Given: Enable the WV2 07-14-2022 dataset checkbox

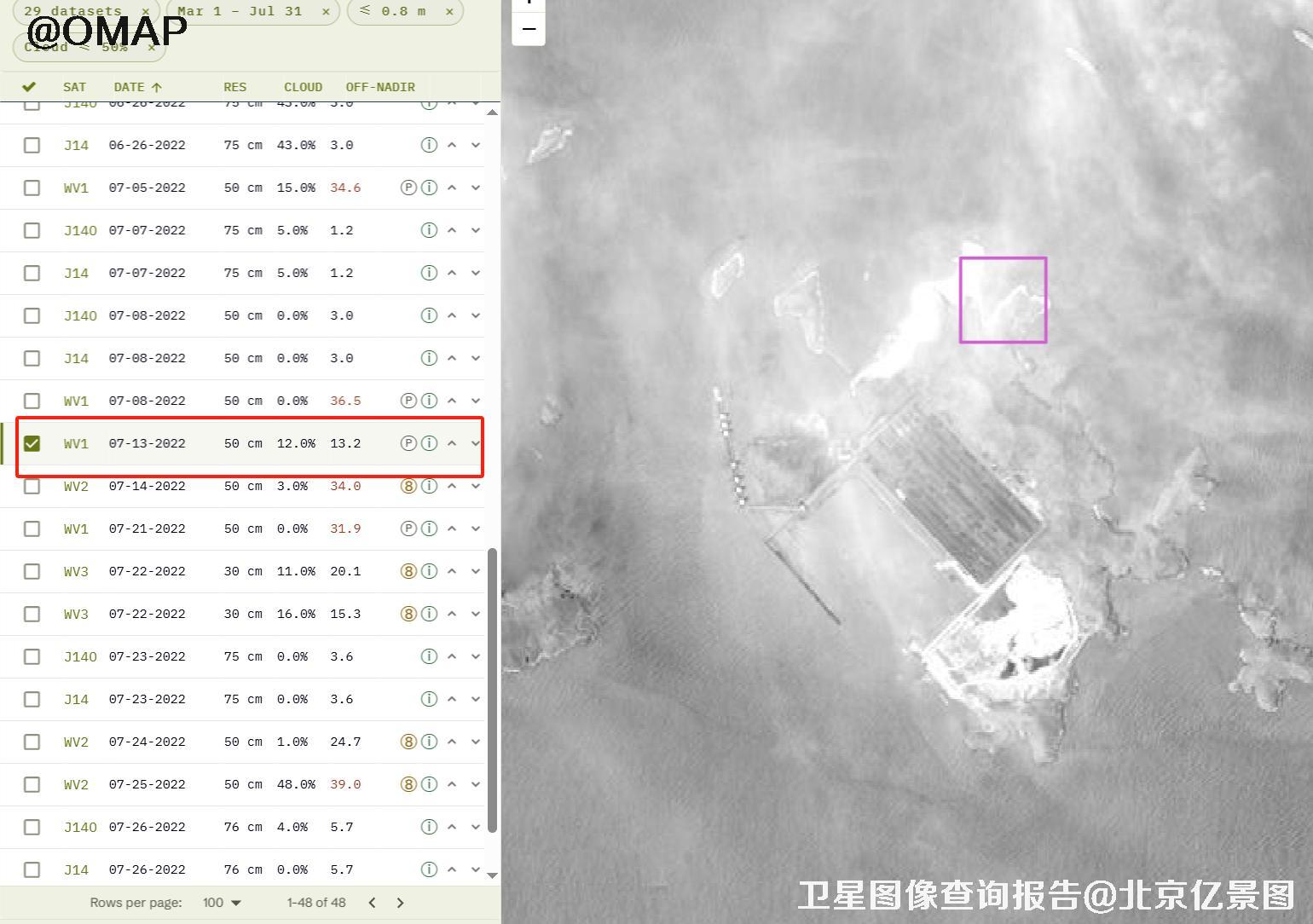Looking at the screenshot, I should (32, 486).
